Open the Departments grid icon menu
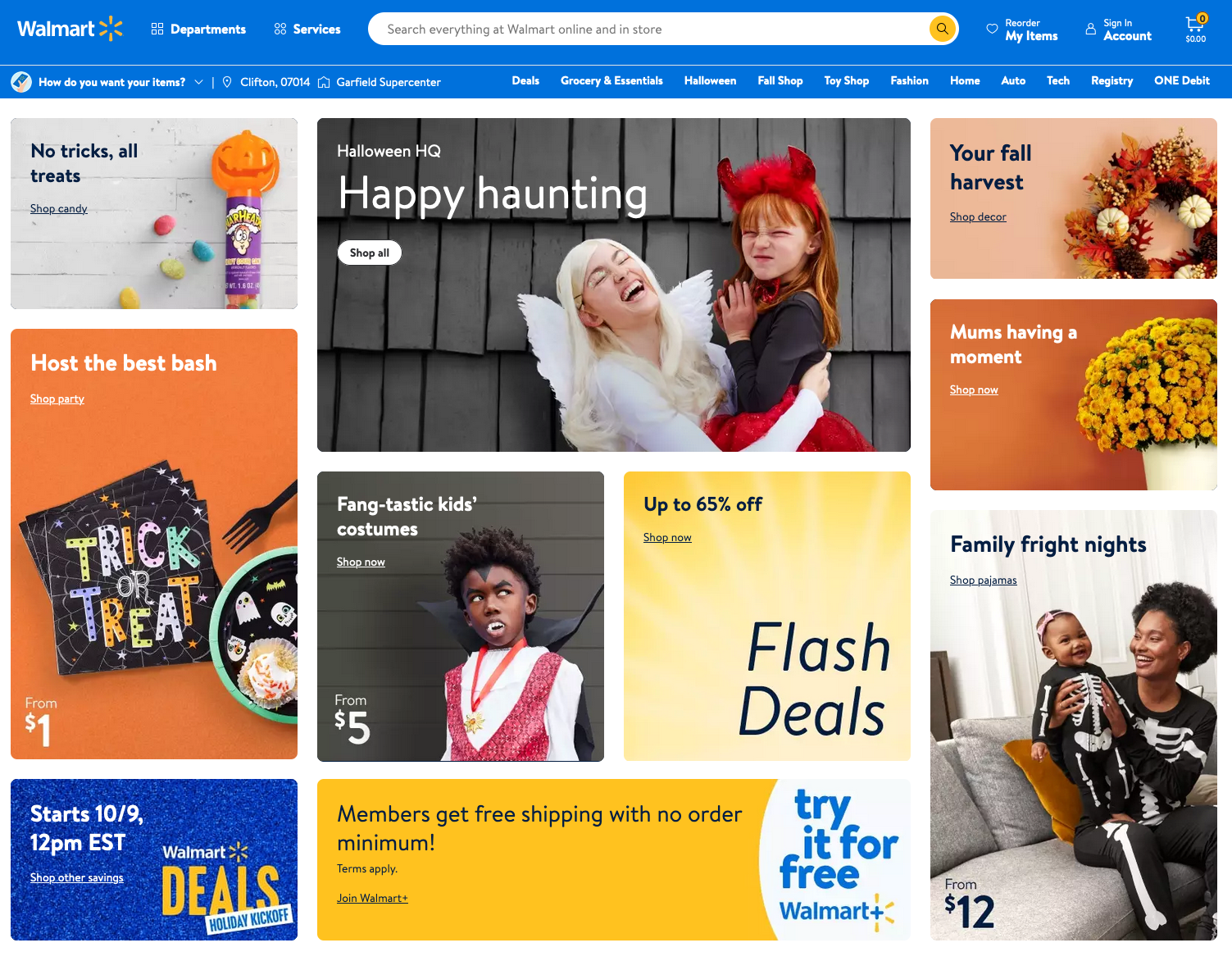1232x961 pixels. click(157, 29)
